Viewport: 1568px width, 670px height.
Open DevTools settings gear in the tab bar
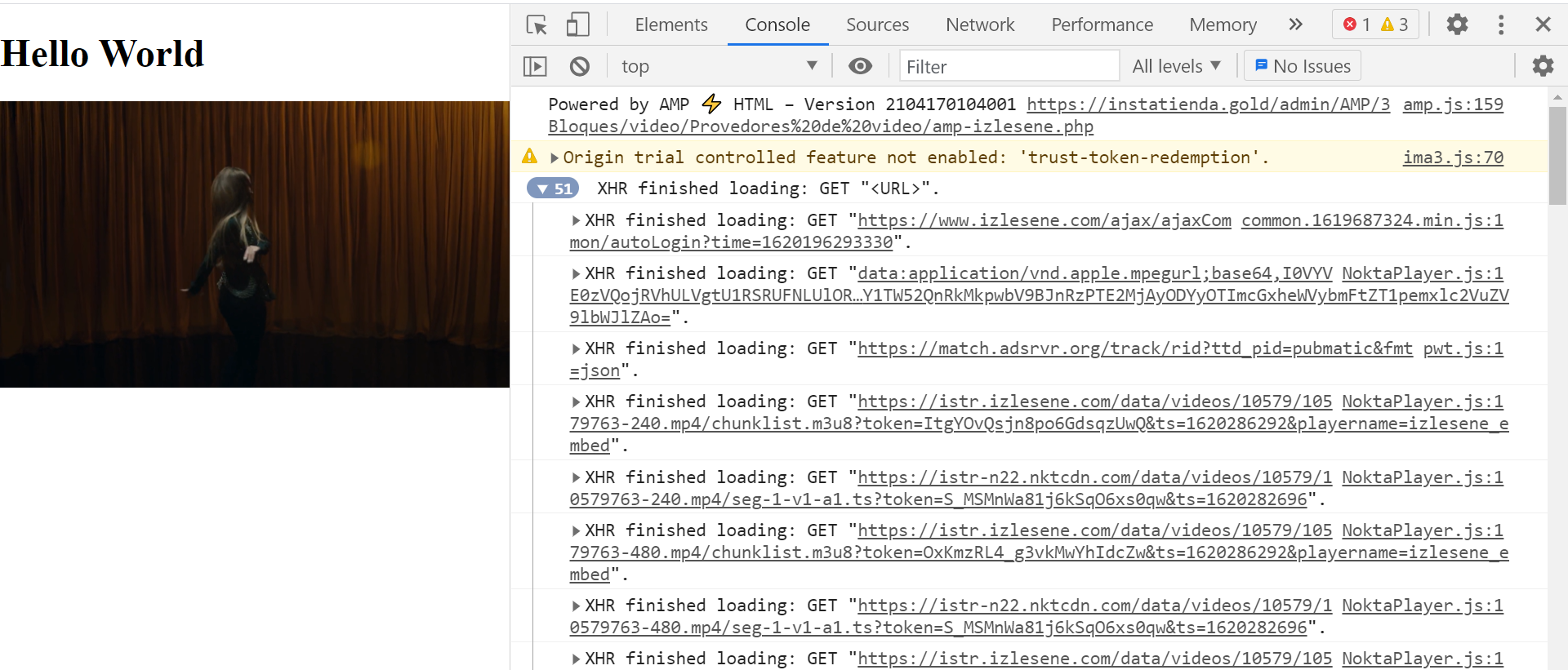point(1457,24)
